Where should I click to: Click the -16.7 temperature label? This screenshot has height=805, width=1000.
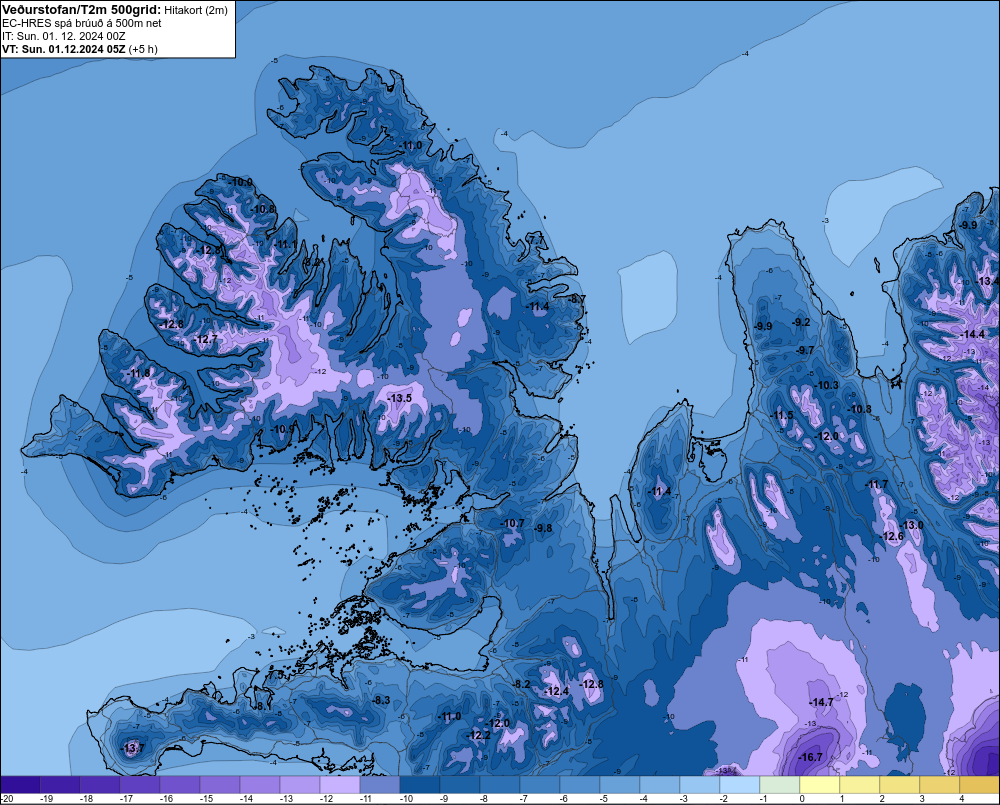(810, 757)
